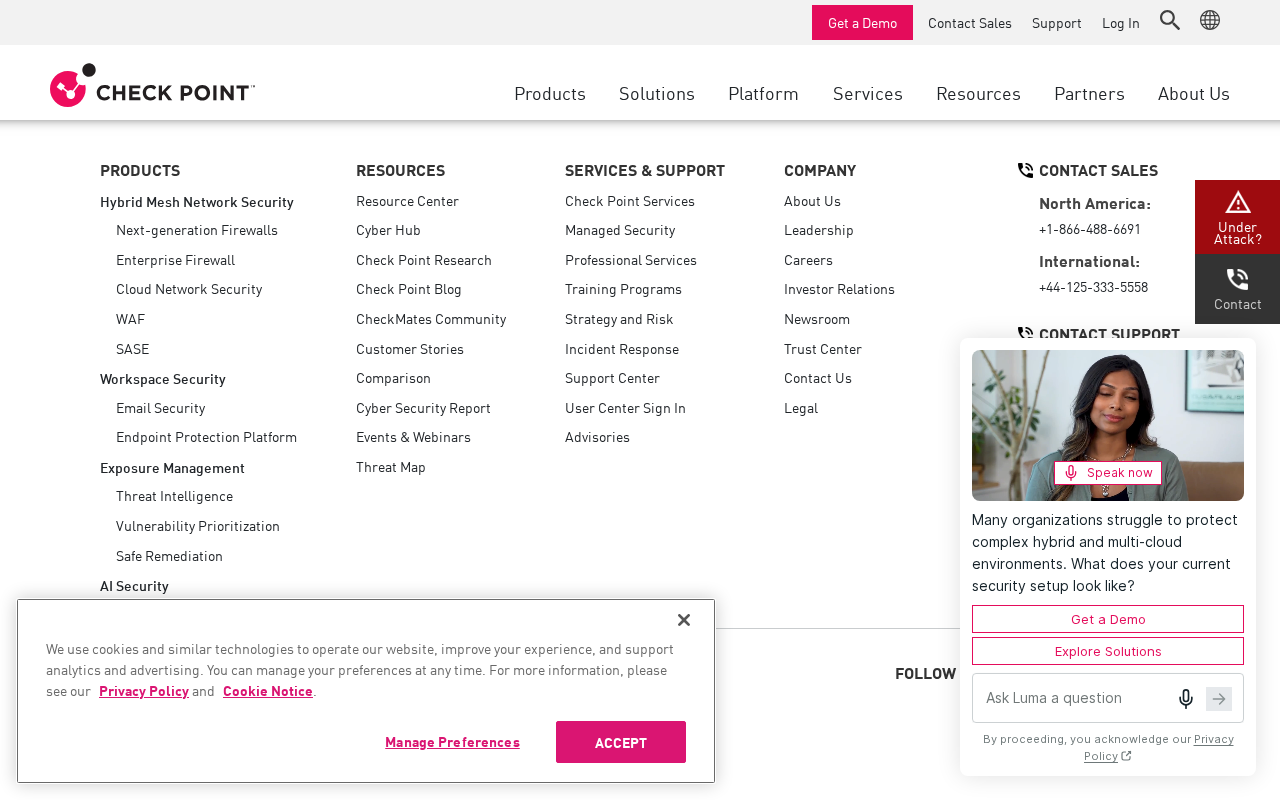The image size is (1280, 800).
Task: Accept cookies with ACCEPT button
Action: [621, 742]
